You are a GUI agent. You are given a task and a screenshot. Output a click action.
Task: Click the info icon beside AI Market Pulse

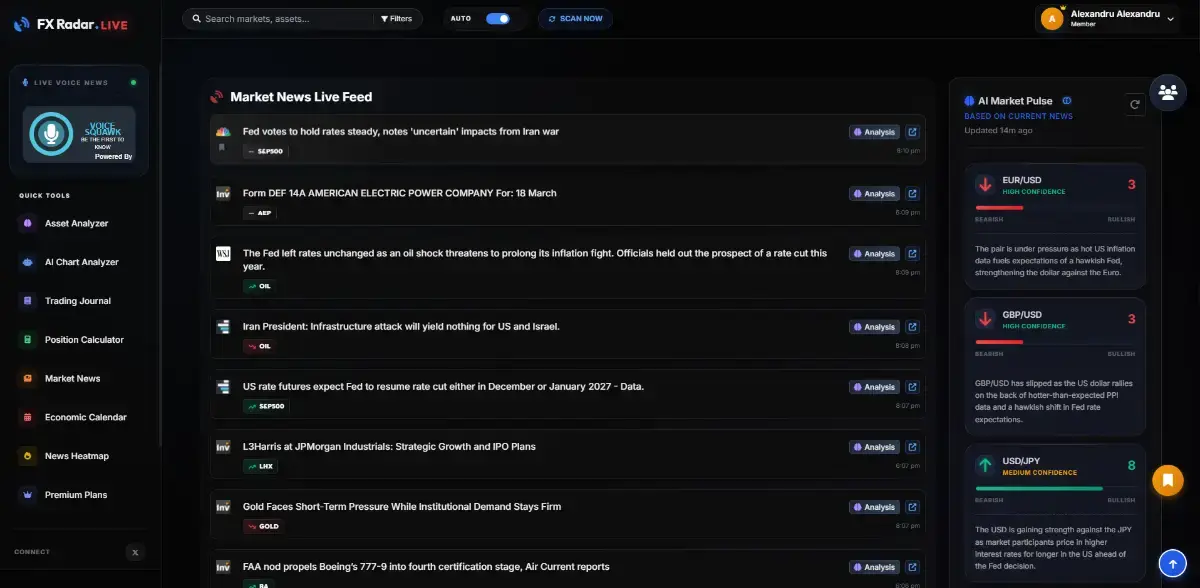[1067, 101]
